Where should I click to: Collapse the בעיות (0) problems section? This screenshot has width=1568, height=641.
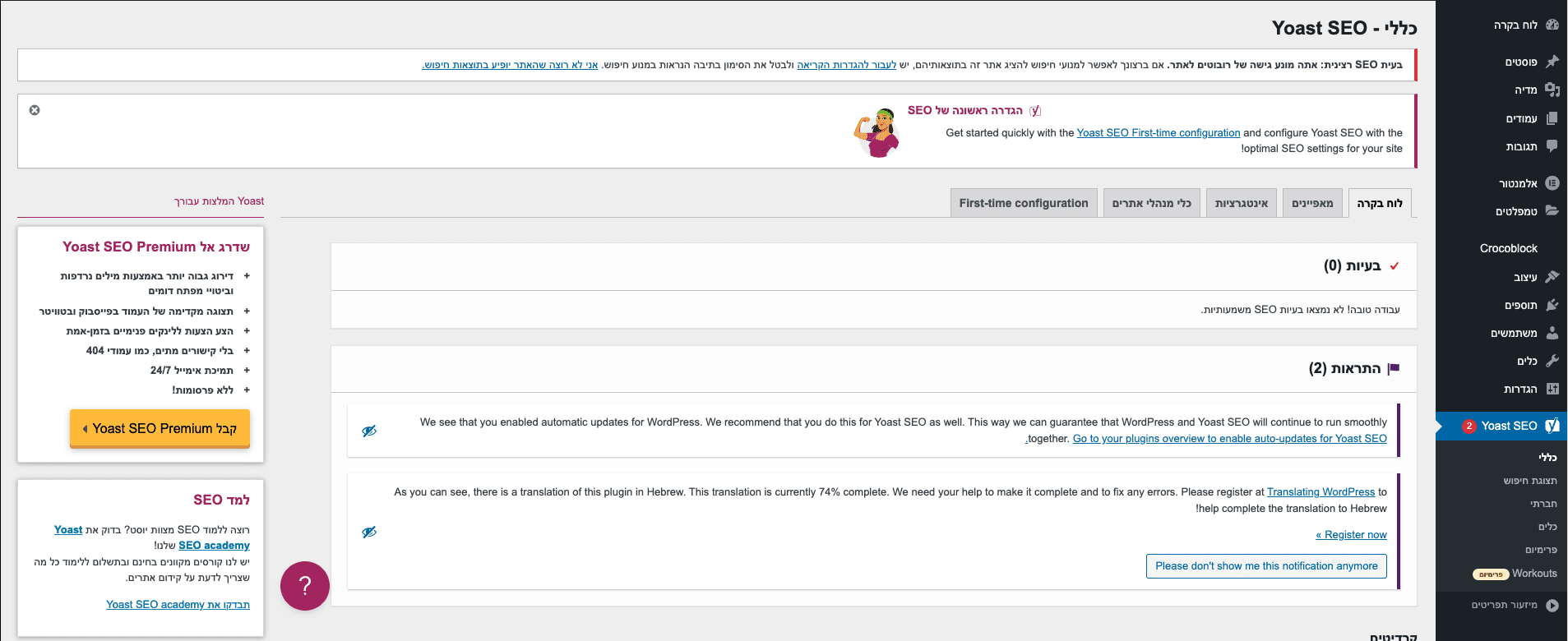(x=873, y=266)
